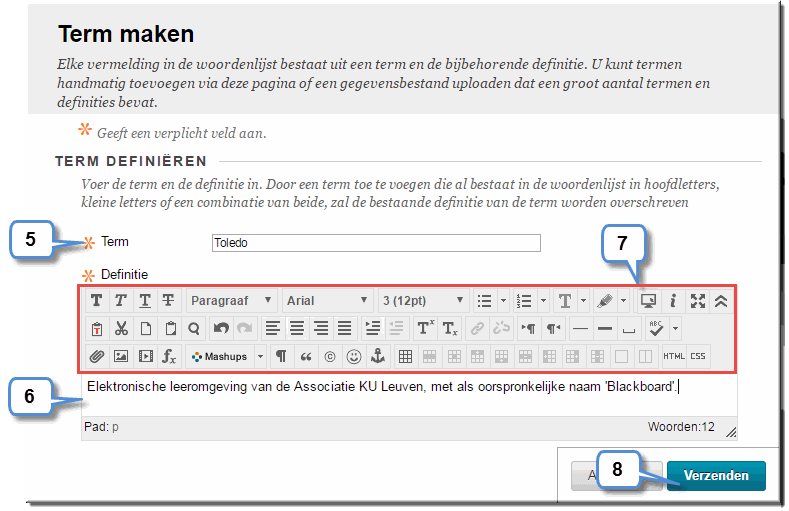Open the Mashups menu
The image size is (789, 511).
click(x=220, y=357)
